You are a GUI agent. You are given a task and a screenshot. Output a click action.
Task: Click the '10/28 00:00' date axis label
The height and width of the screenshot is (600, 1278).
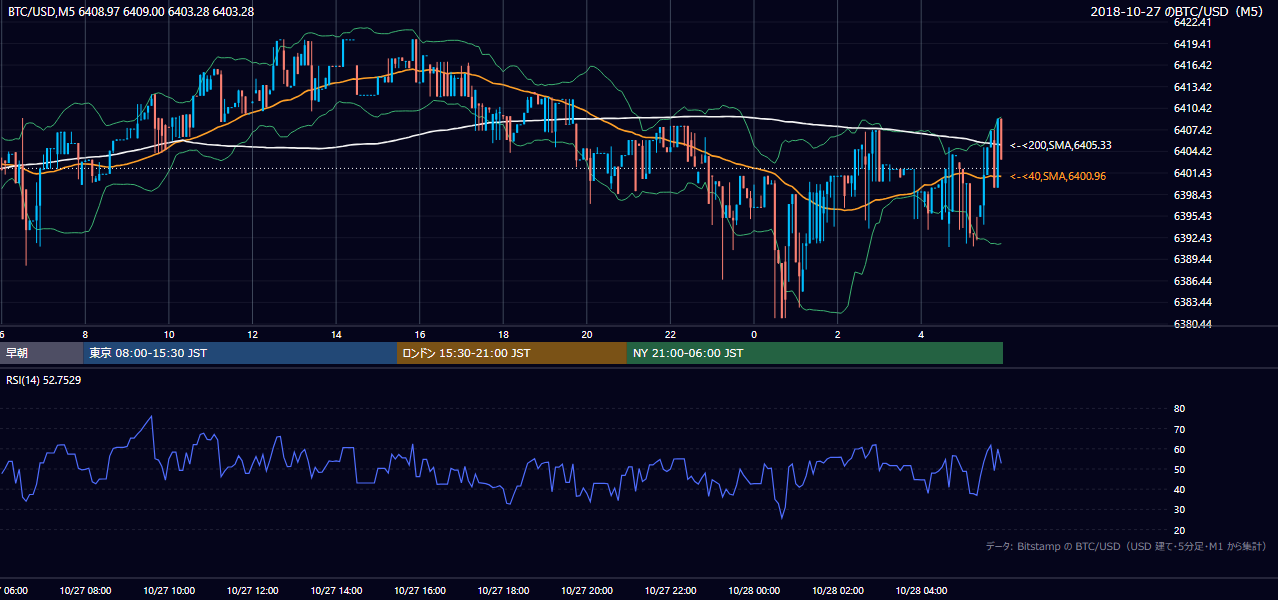click(754, 591)
